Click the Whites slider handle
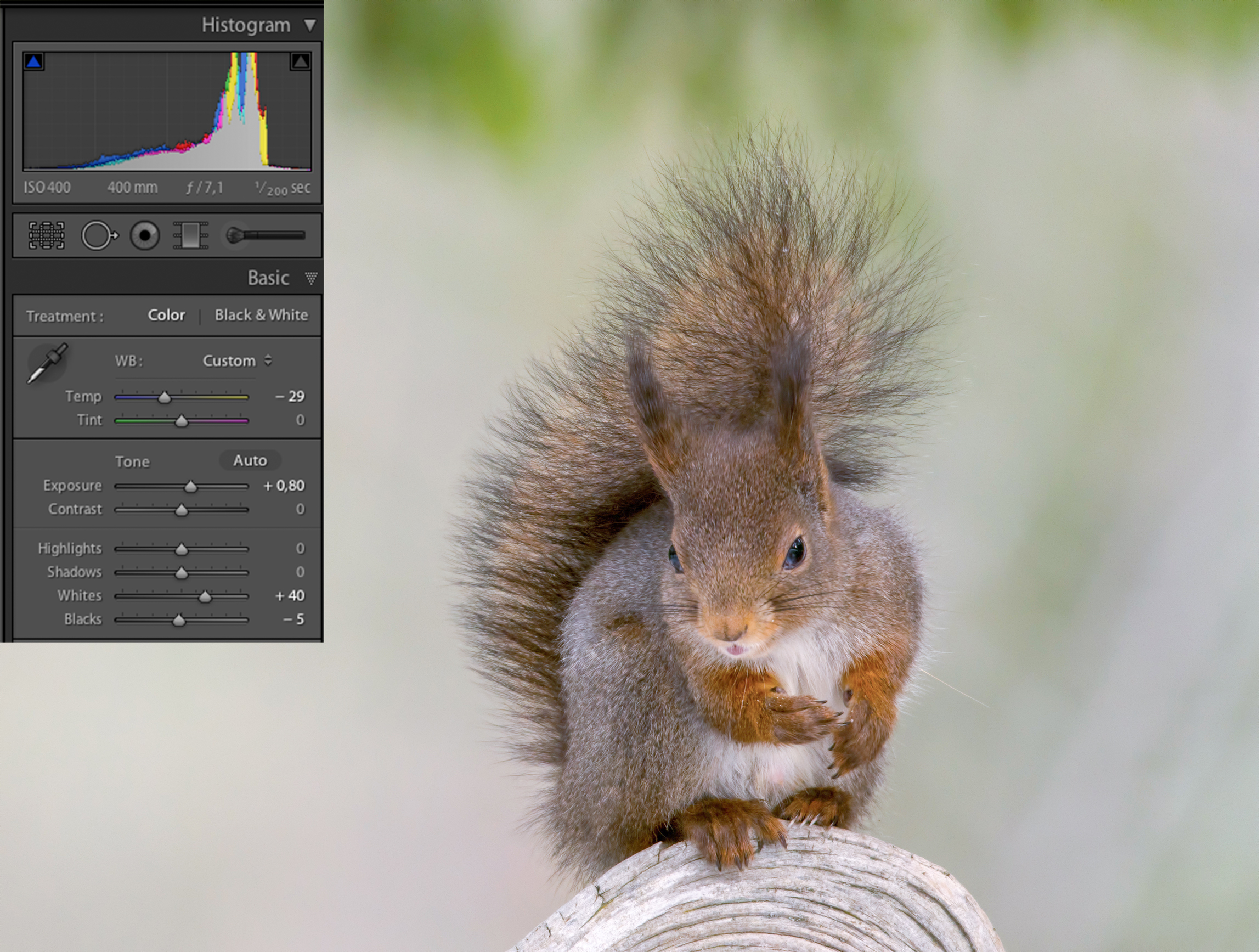The width and height of the screenshot is (1259, 952). 205,596
